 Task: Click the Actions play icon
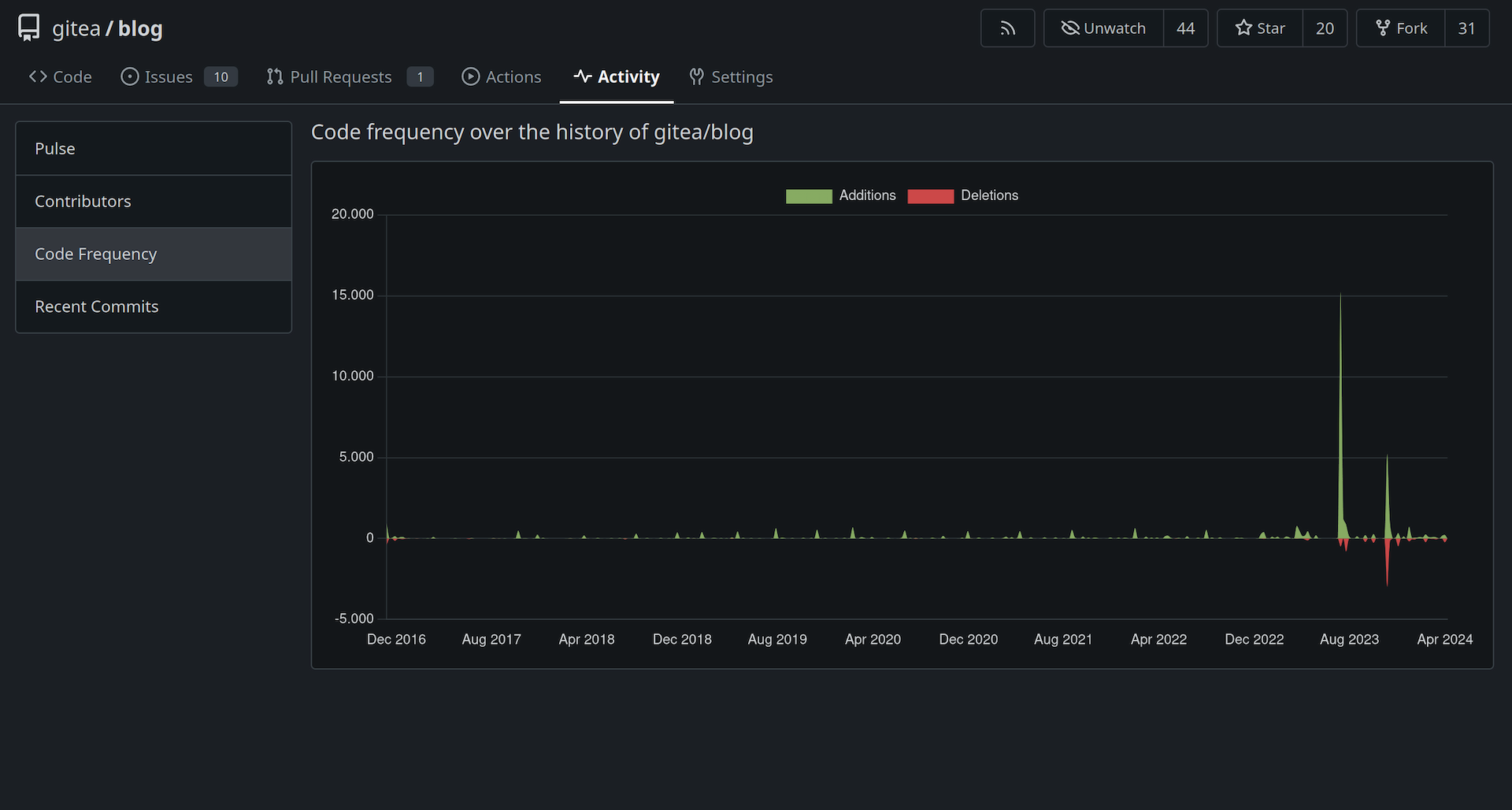(471, 76)
